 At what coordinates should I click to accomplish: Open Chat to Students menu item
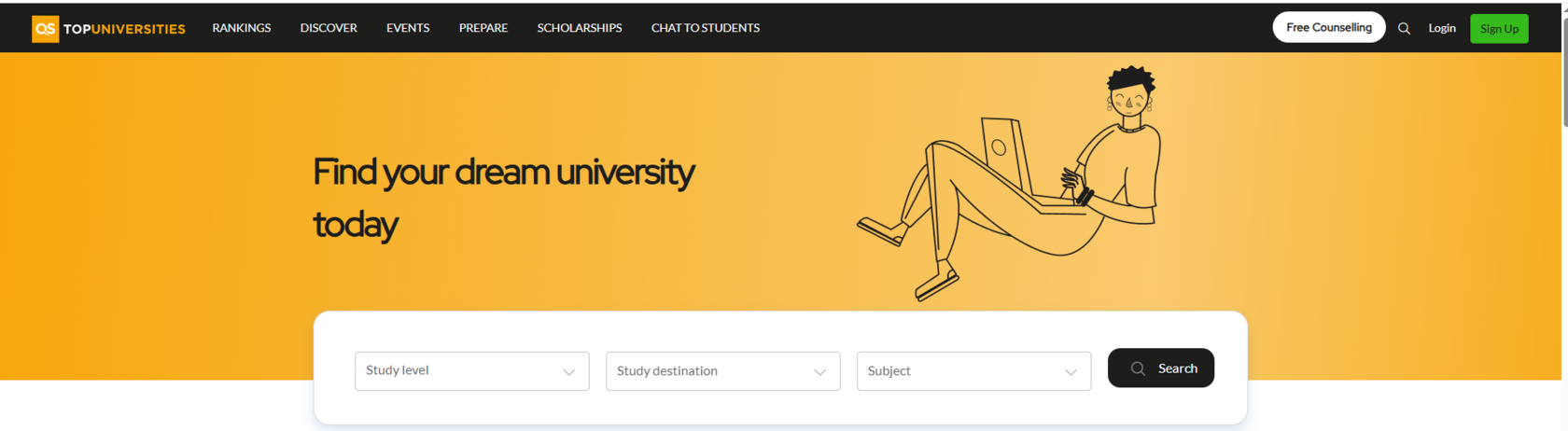coord(706,28)
